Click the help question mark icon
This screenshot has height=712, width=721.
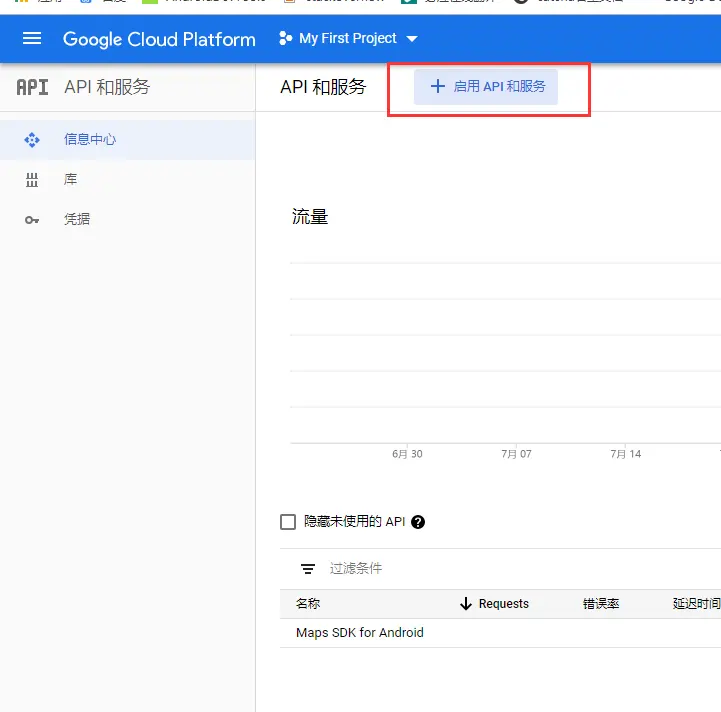(418, 522)
